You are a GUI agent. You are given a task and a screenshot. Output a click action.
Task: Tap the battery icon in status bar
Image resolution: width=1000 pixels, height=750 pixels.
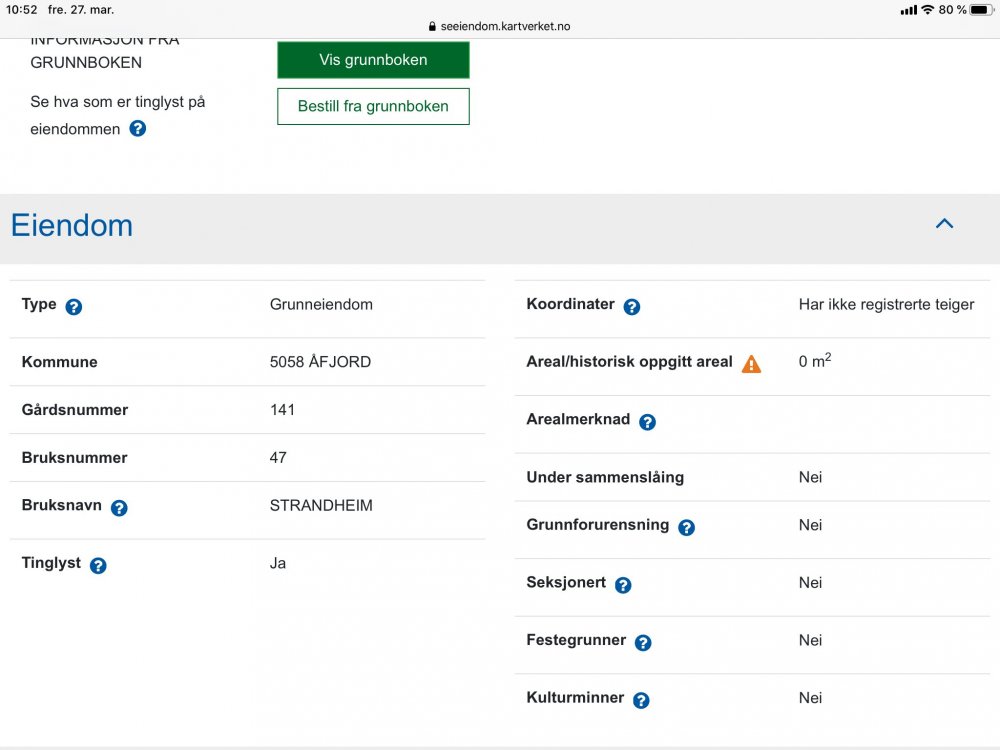[982, 10]
